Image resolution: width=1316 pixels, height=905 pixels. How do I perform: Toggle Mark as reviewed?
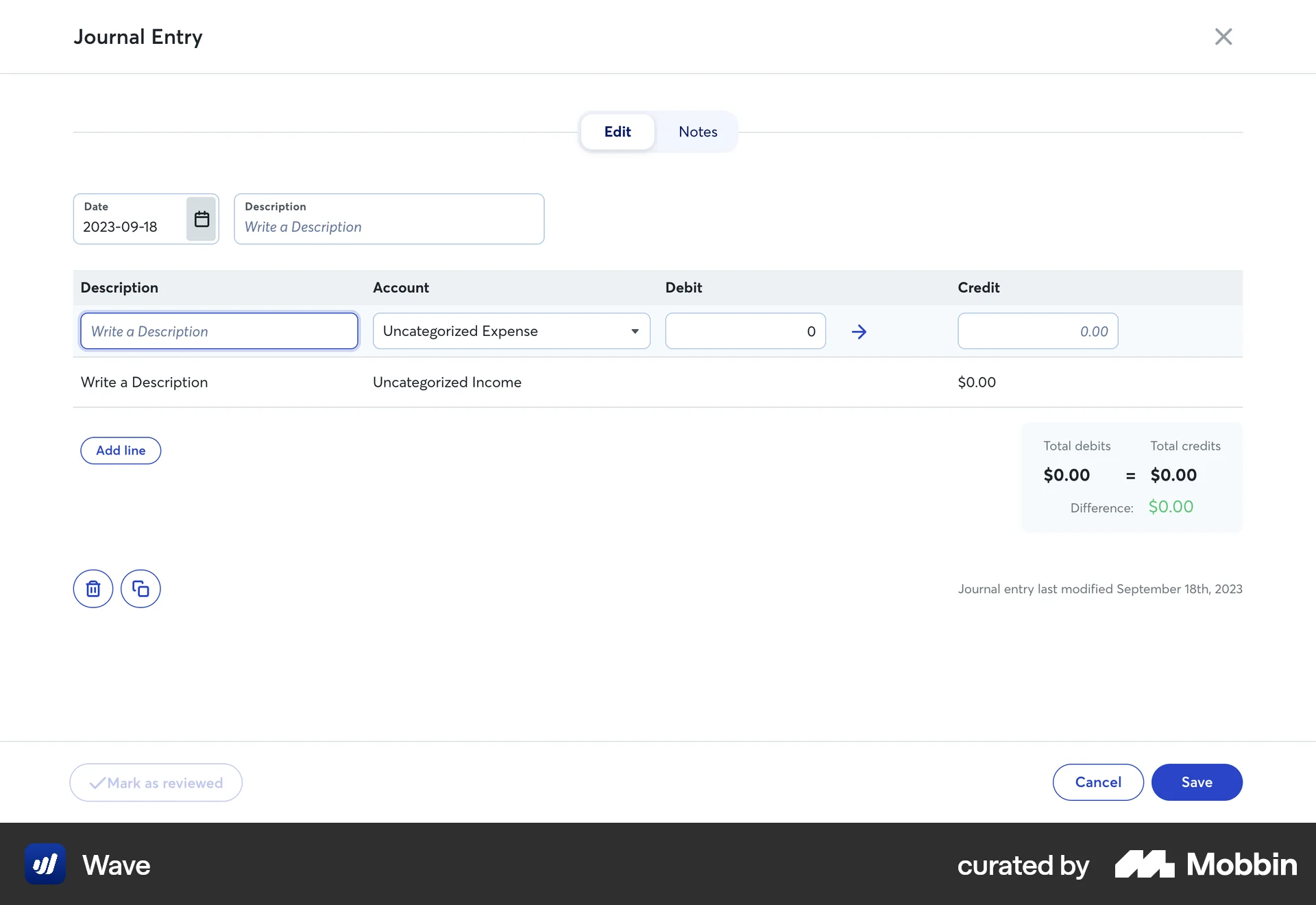pyautogui.click(x=156, y=782)
